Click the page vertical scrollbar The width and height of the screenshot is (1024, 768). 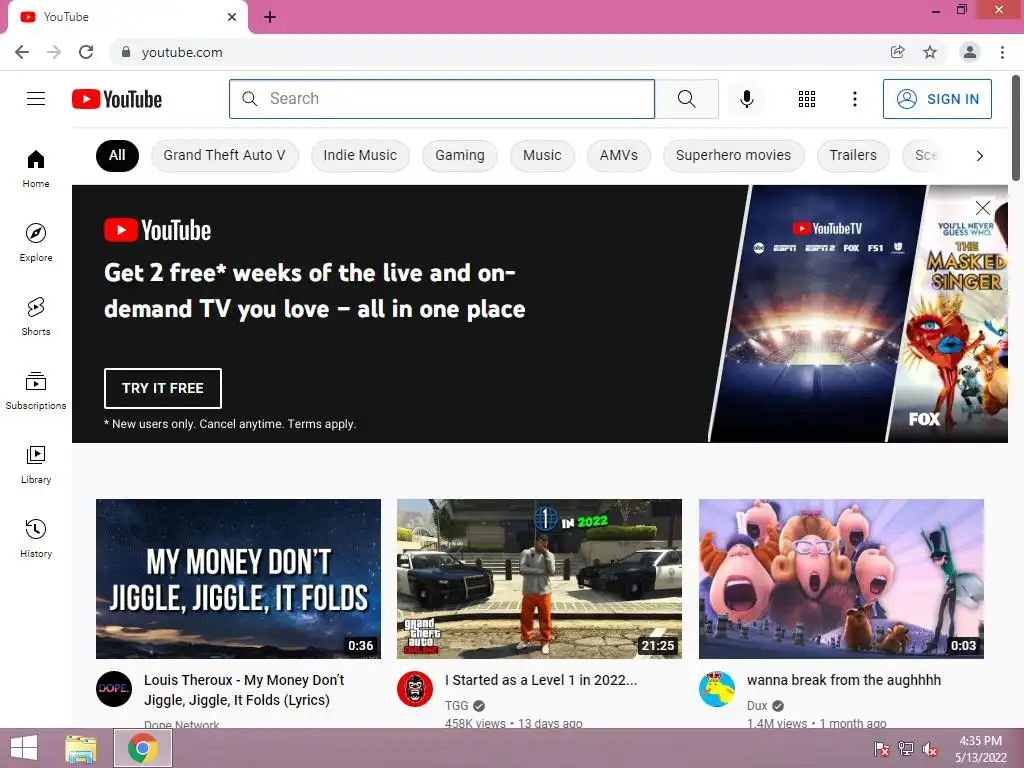pos(1016,129)
